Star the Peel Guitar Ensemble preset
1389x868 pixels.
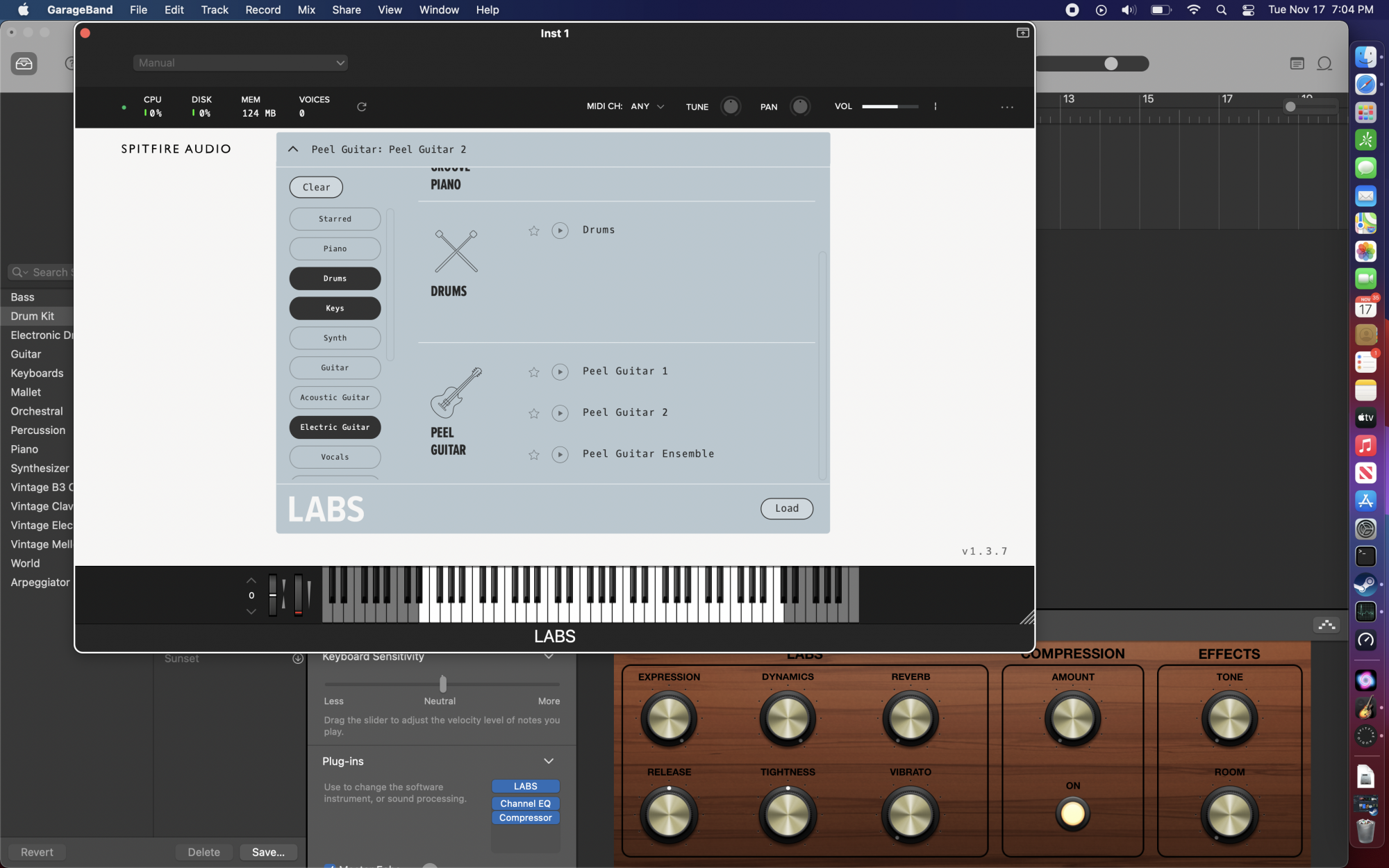tap(533, 455)
